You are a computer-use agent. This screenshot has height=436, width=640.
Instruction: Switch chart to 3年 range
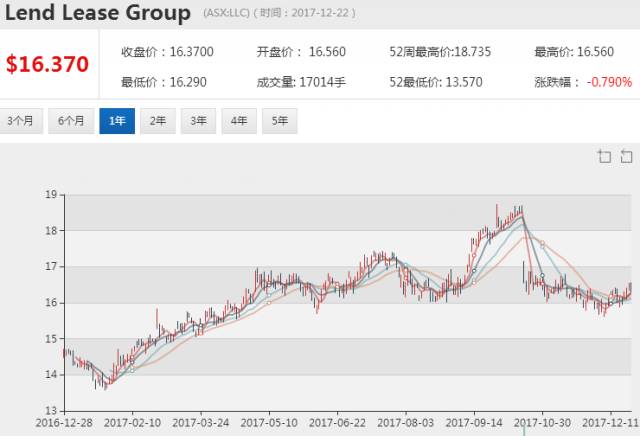(198, 121)
